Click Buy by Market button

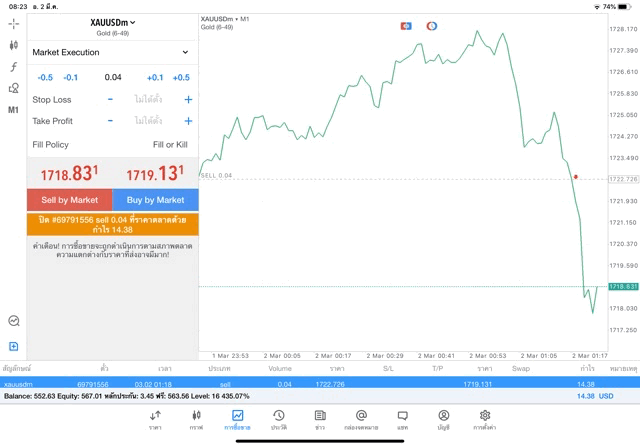point(156,200)
